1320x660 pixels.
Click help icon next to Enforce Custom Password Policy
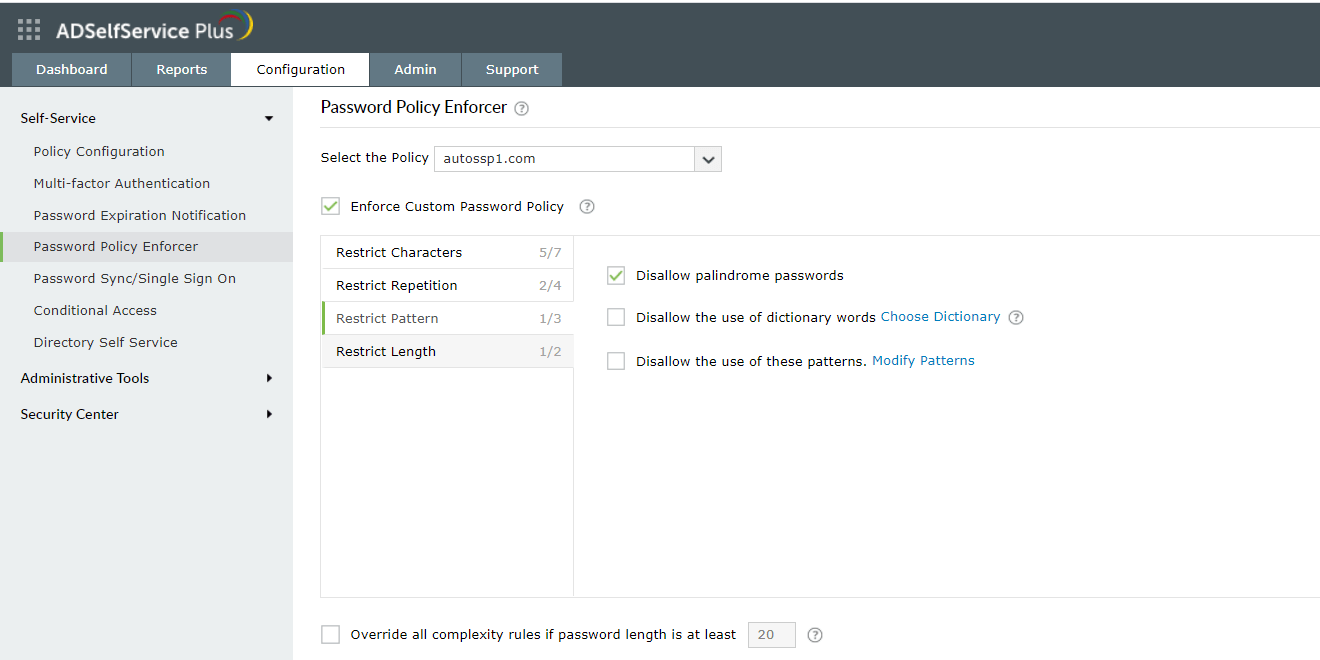[587, 207]
